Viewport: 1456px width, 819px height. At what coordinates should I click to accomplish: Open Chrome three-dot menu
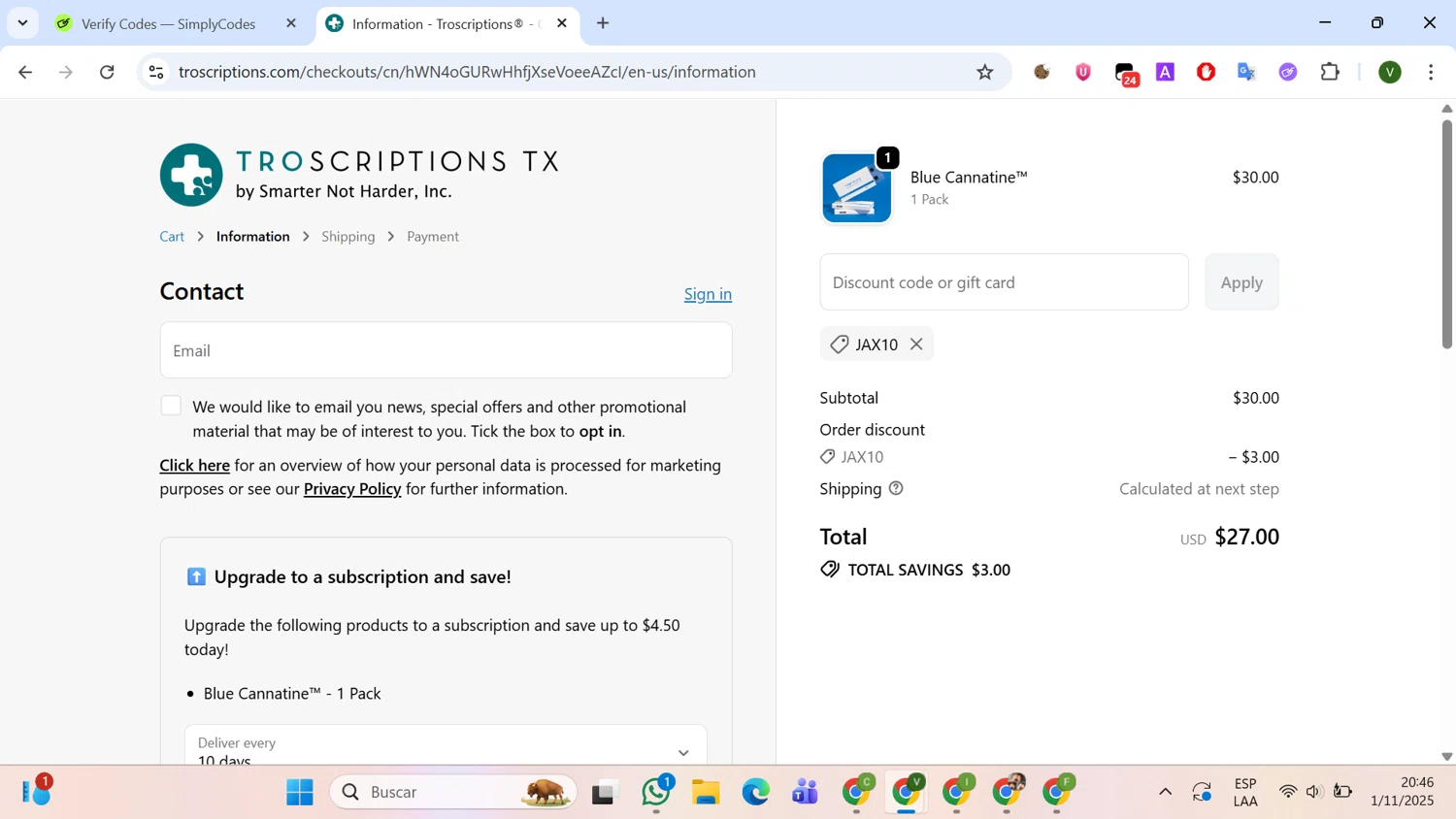coord(1432,72)
